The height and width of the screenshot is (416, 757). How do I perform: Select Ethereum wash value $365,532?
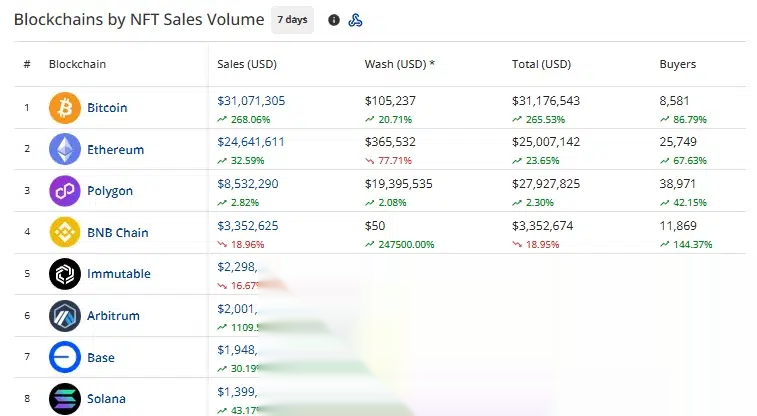tap(390, 142)
